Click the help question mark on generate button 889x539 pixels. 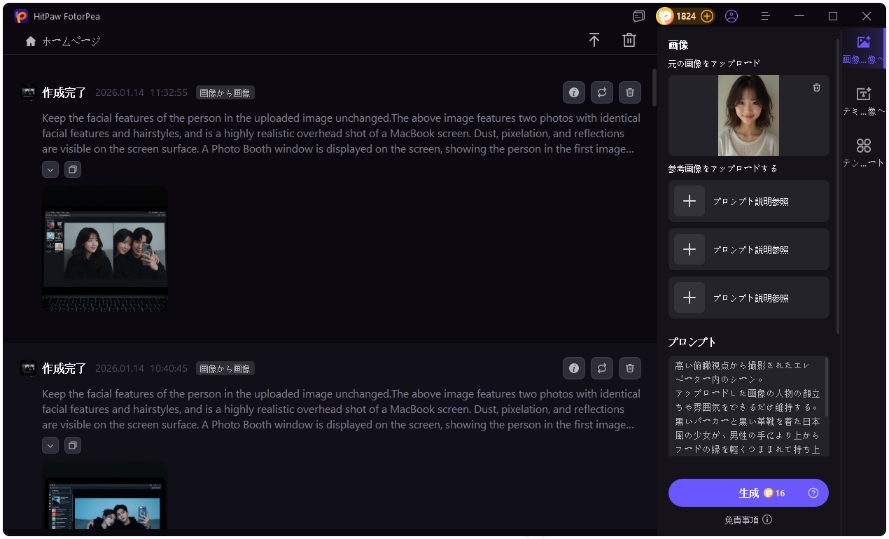point(813,493)
